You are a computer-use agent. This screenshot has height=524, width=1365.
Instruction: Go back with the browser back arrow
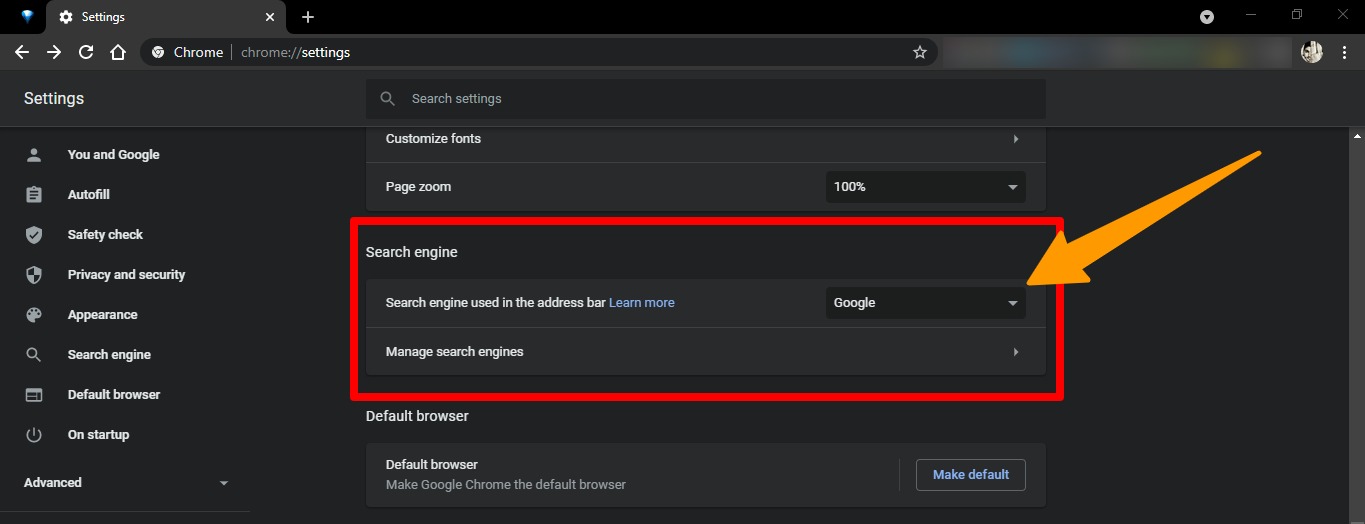pyautogui.click(x=22, y=52)
